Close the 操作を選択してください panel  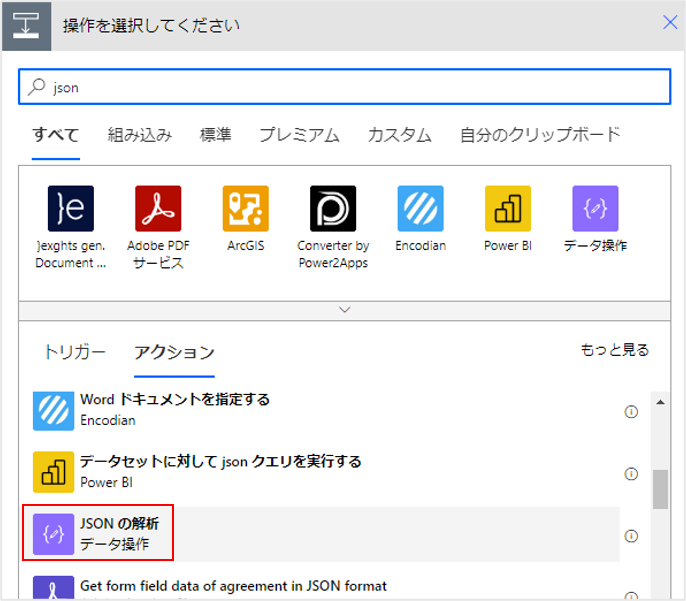point(670,23)
